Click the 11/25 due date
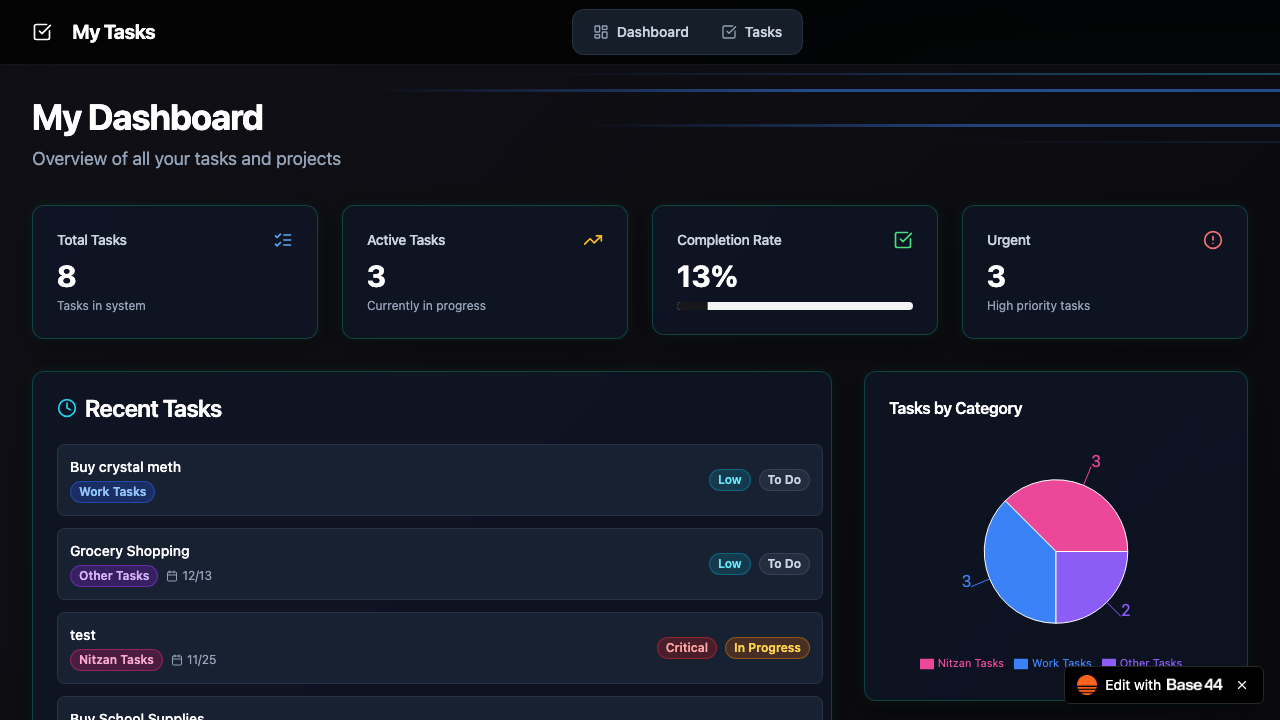The image size is (1280, 720). 201,660
